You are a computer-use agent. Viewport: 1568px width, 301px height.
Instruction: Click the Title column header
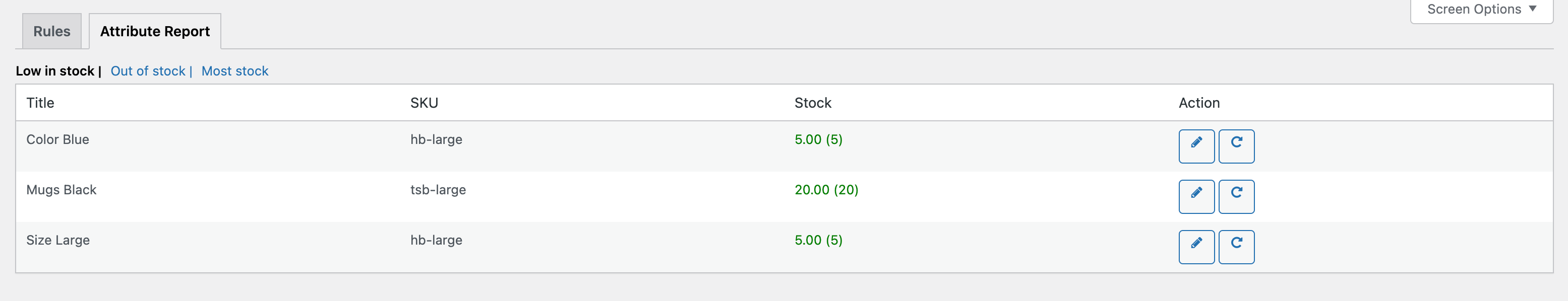point(39,103)
